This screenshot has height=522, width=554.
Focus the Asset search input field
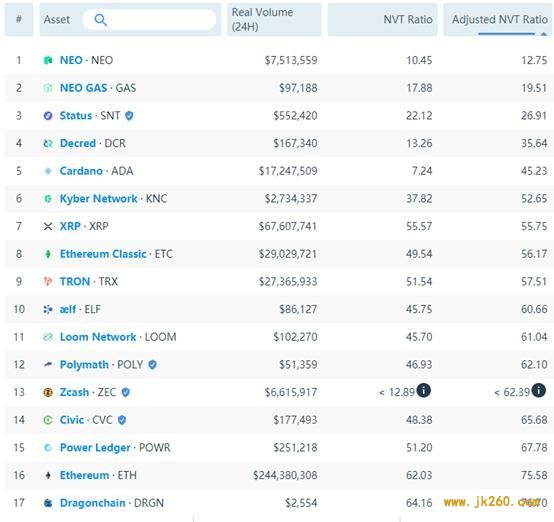pyautogui.click(x=149, y=20)
